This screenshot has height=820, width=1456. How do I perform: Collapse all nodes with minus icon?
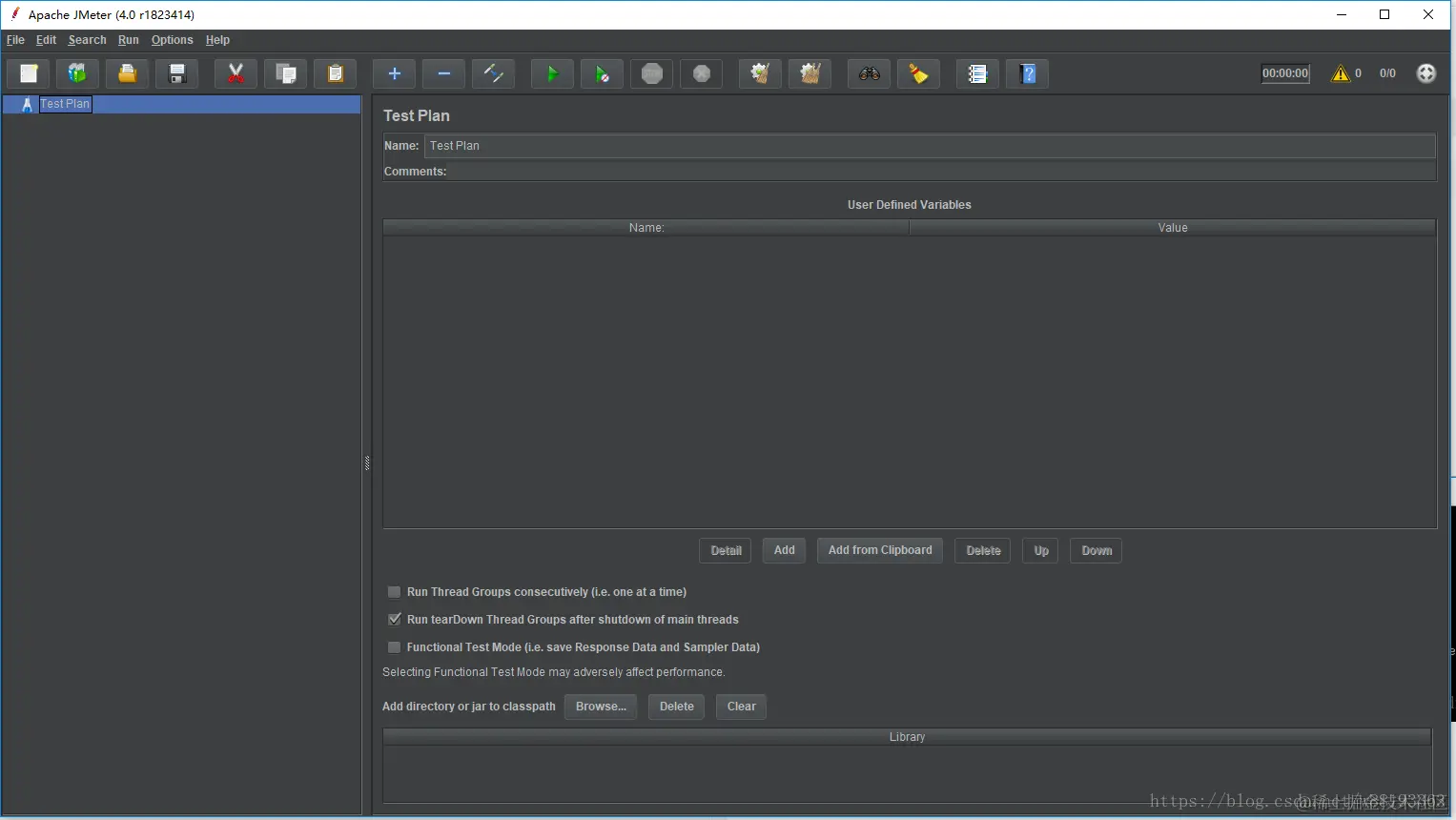[x=443, y=73]
